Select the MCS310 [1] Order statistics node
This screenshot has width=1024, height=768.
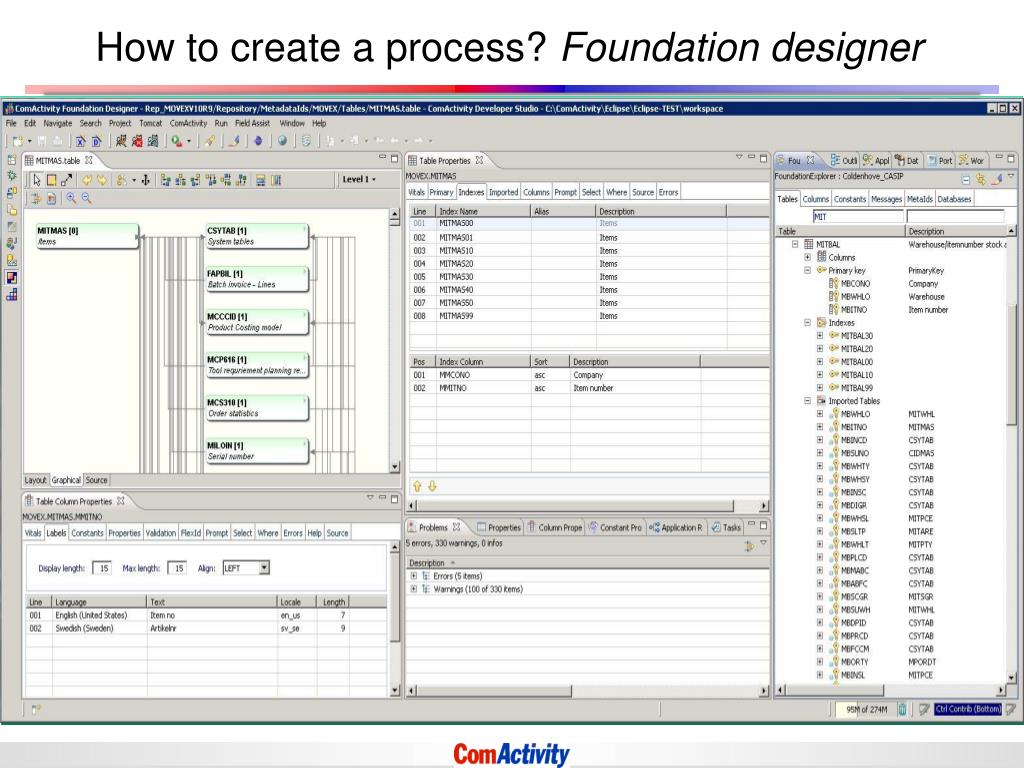256,408
